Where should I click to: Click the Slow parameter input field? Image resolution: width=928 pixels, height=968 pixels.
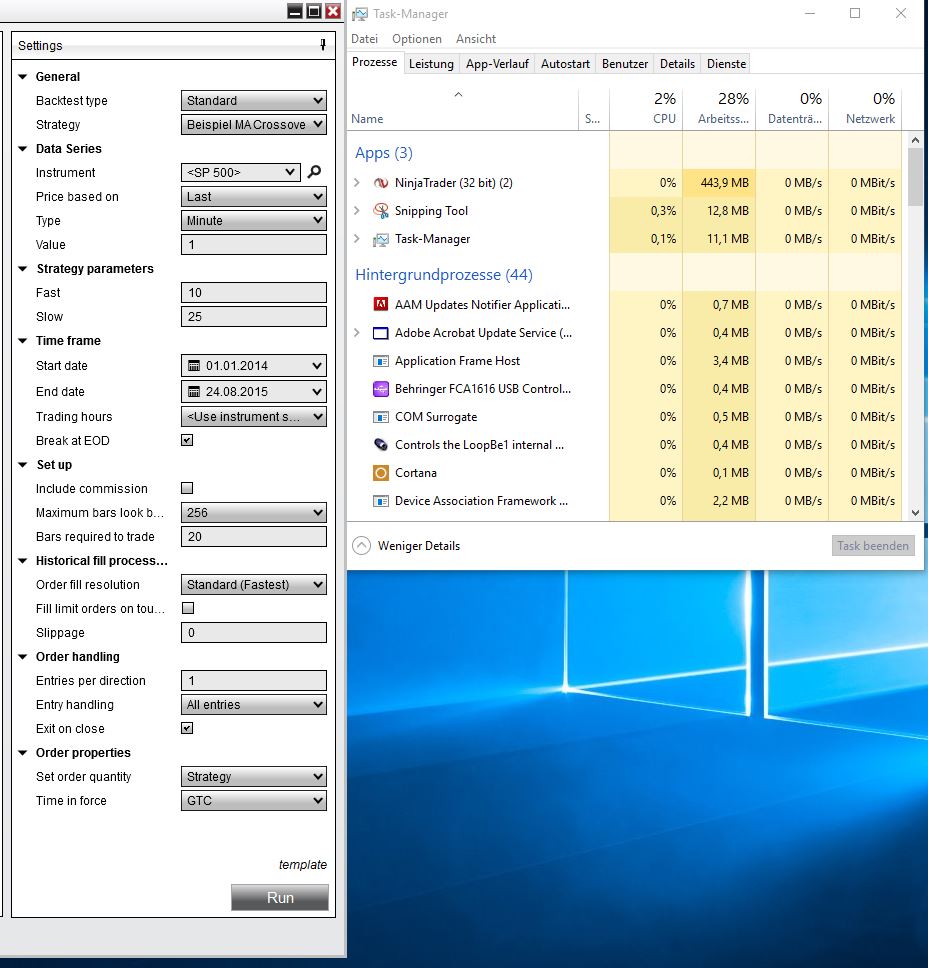coord(254,317)
